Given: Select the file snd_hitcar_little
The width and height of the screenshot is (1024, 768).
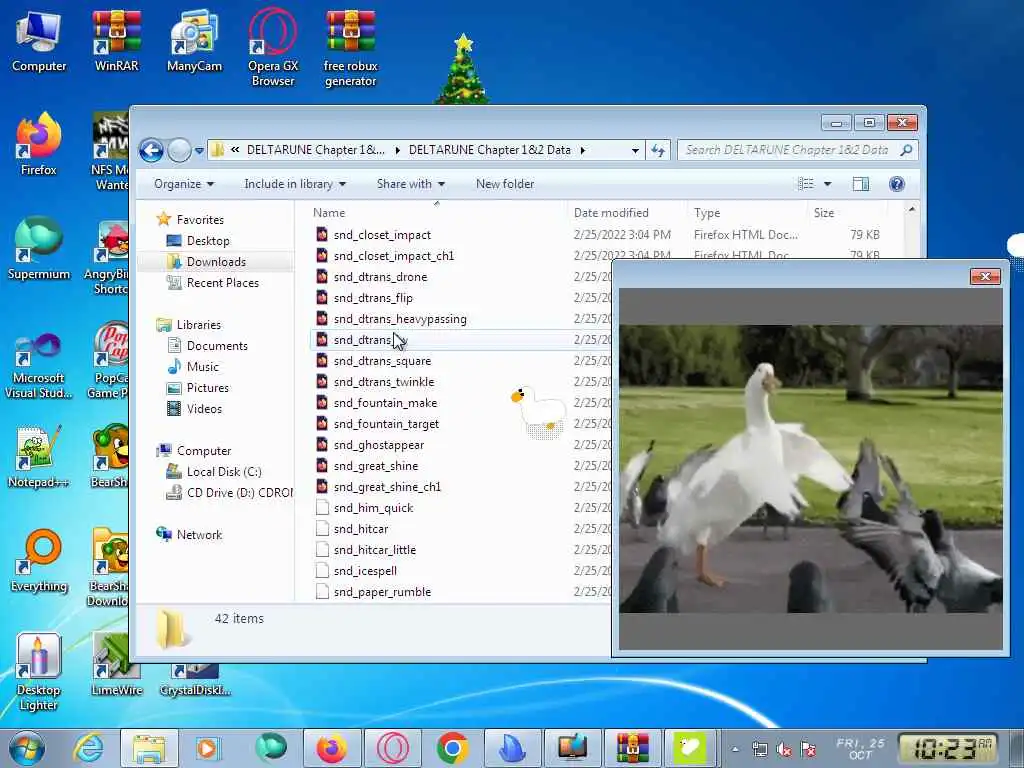Looking at the screenshot, I should tap(374, 550).
